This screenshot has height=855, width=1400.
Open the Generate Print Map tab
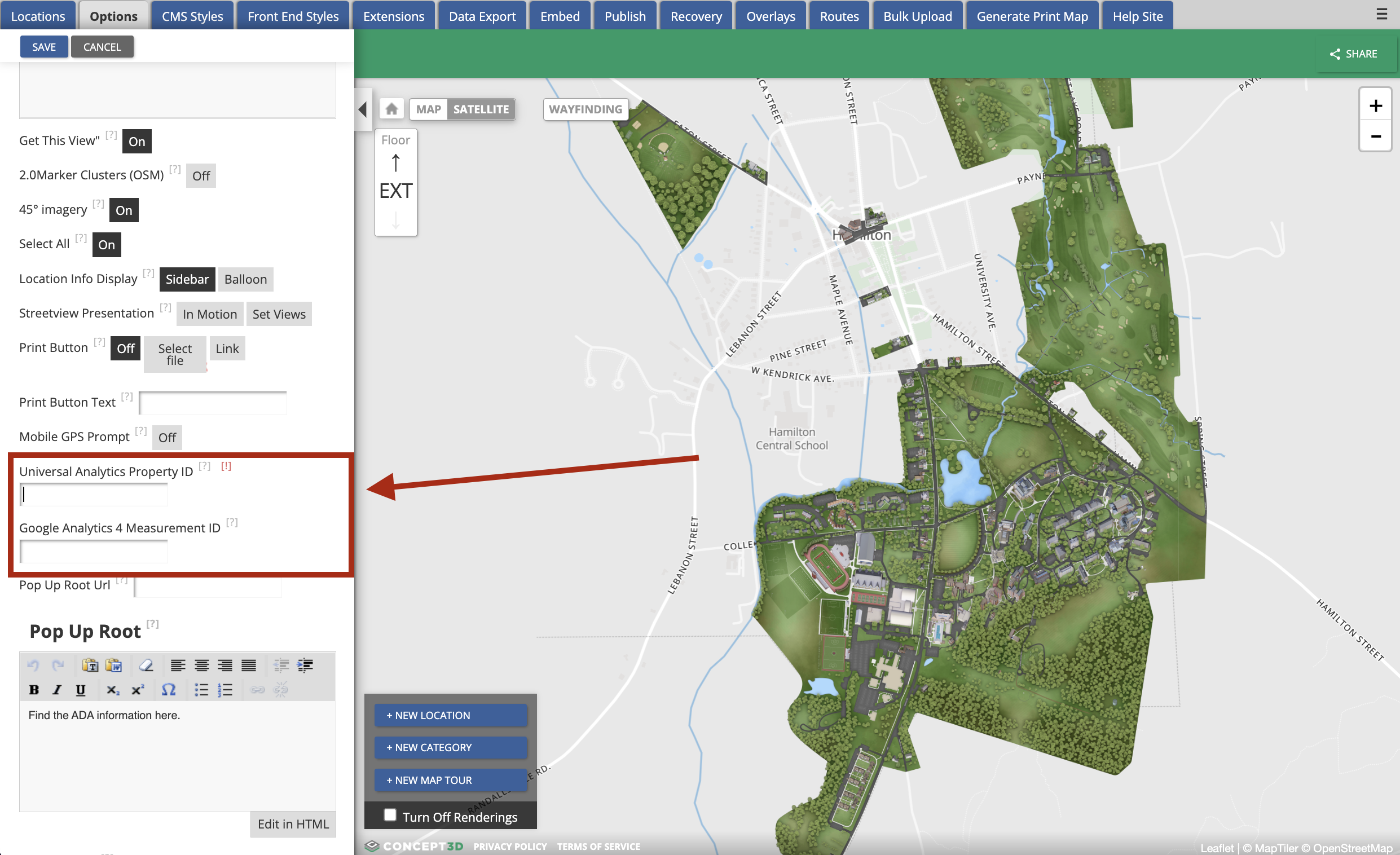[1032, 16]
